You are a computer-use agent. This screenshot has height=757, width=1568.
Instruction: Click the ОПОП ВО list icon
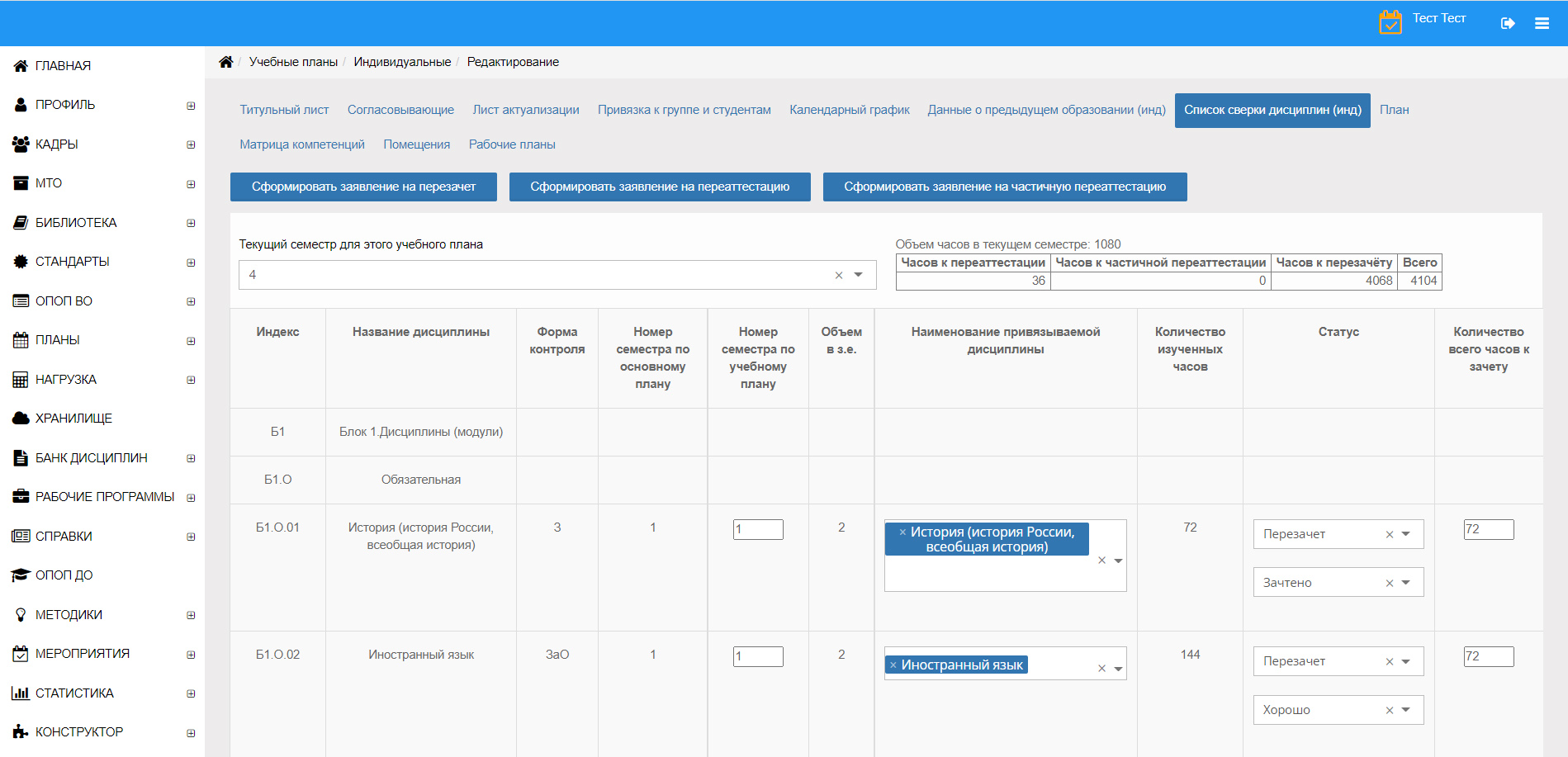[21, 301]
